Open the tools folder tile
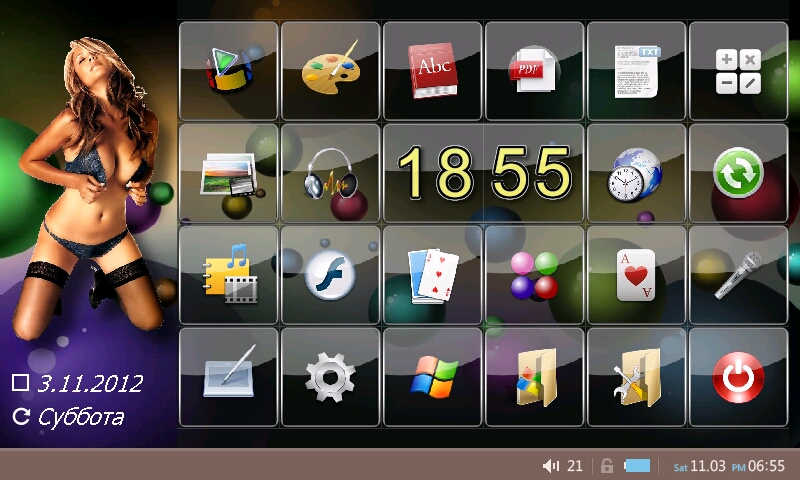Screen dimensions: 800x480 coord(636,377)
